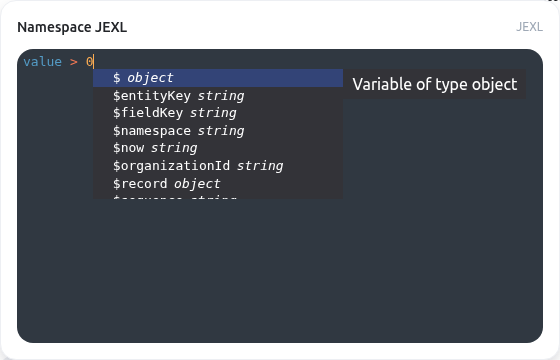Screen dimensions: 560x360
Task: Click the "Variable of type object" tooltip
Action: click(435, 84)
